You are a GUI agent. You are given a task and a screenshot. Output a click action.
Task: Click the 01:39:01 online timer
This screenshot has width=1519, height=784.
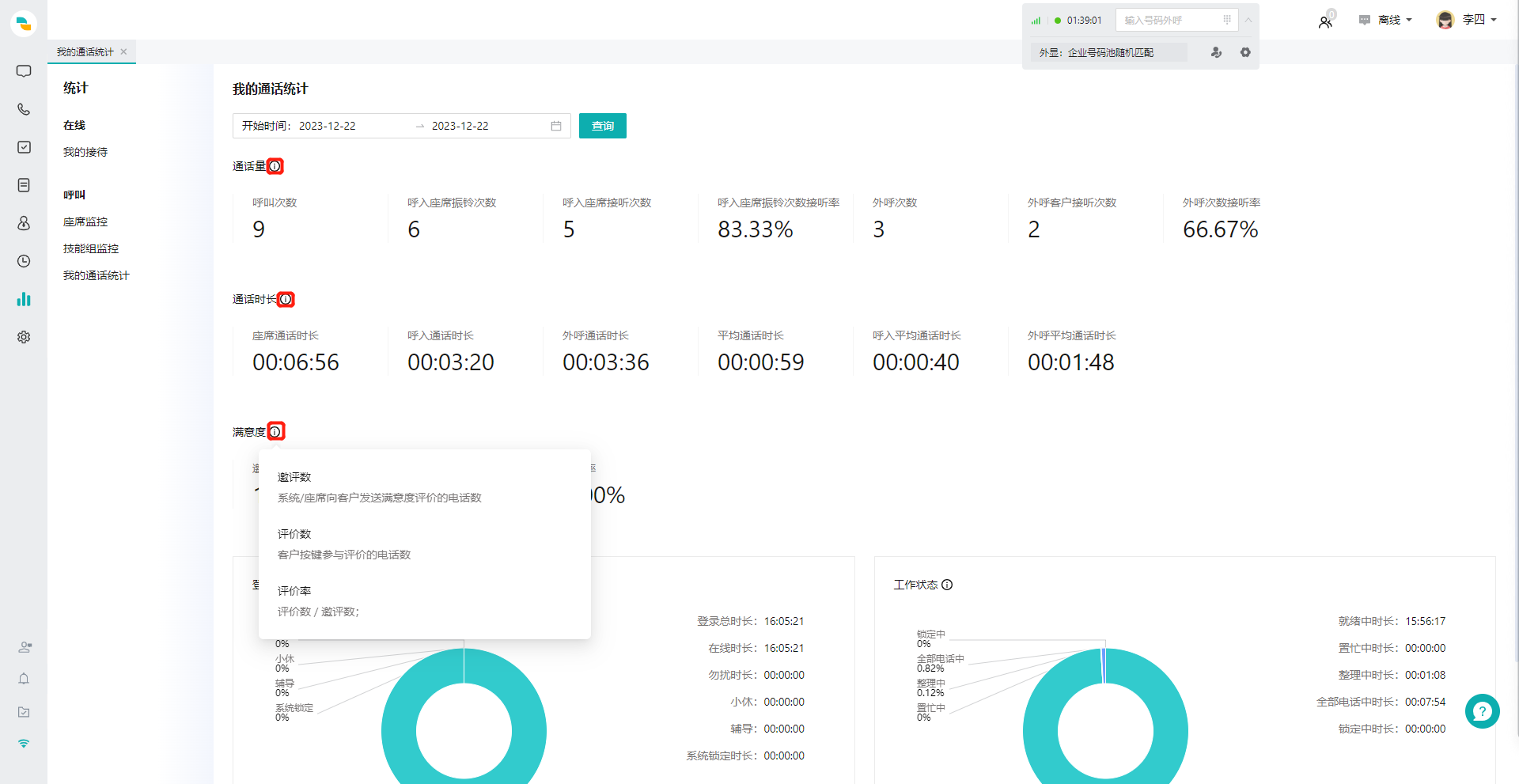pyautogui.click(x=1084, y=21)
